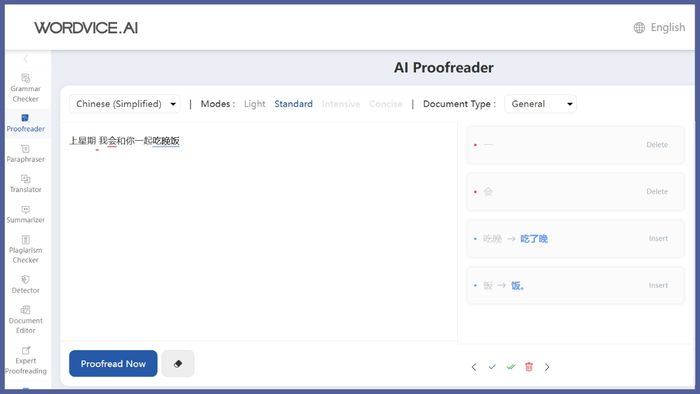
Task: Click the eraser clear-text button
Action: 178,364
